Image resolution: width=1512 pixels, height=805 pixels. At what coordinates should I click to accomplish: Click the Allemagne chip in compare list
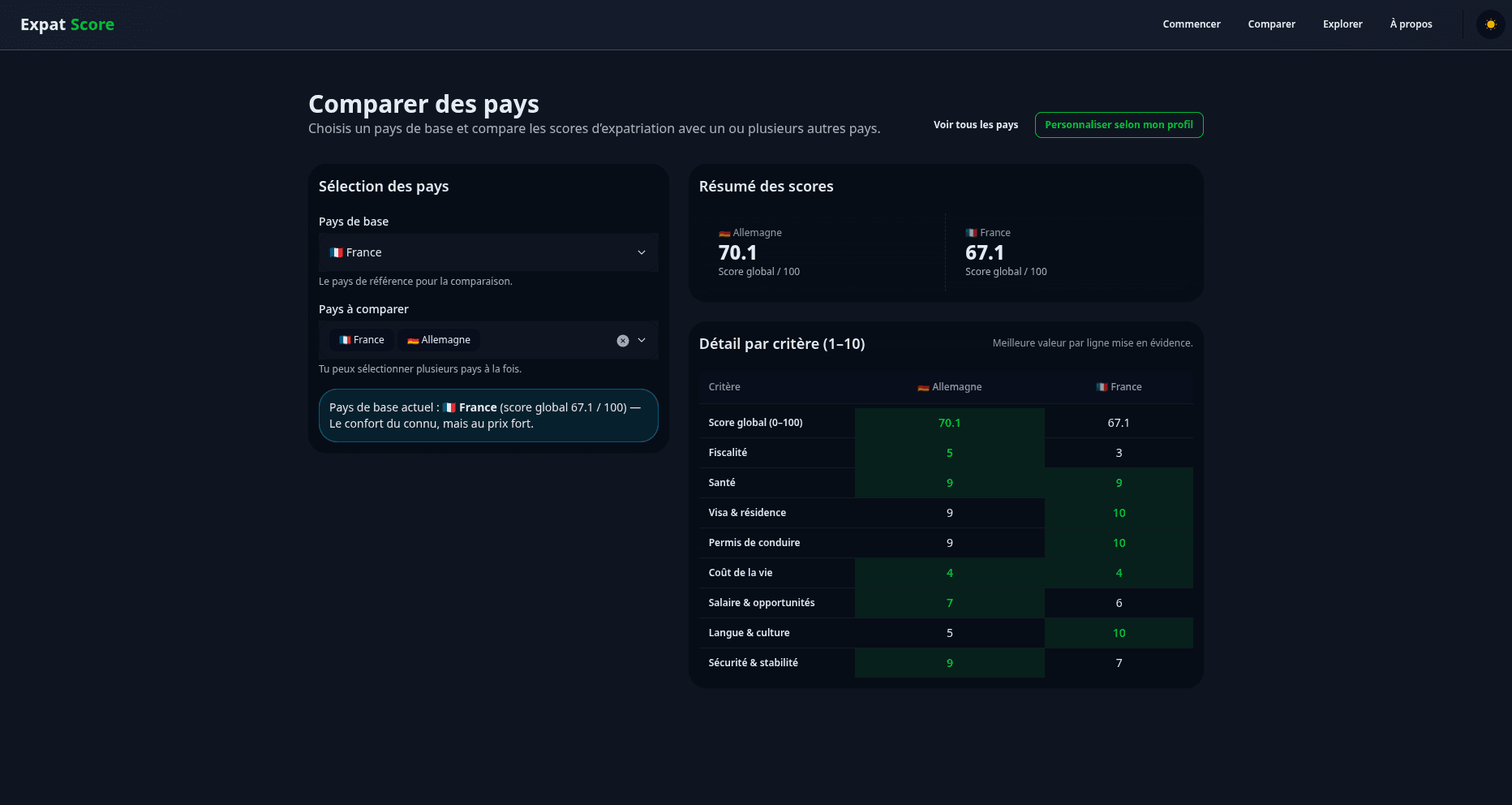pos(439,340)
